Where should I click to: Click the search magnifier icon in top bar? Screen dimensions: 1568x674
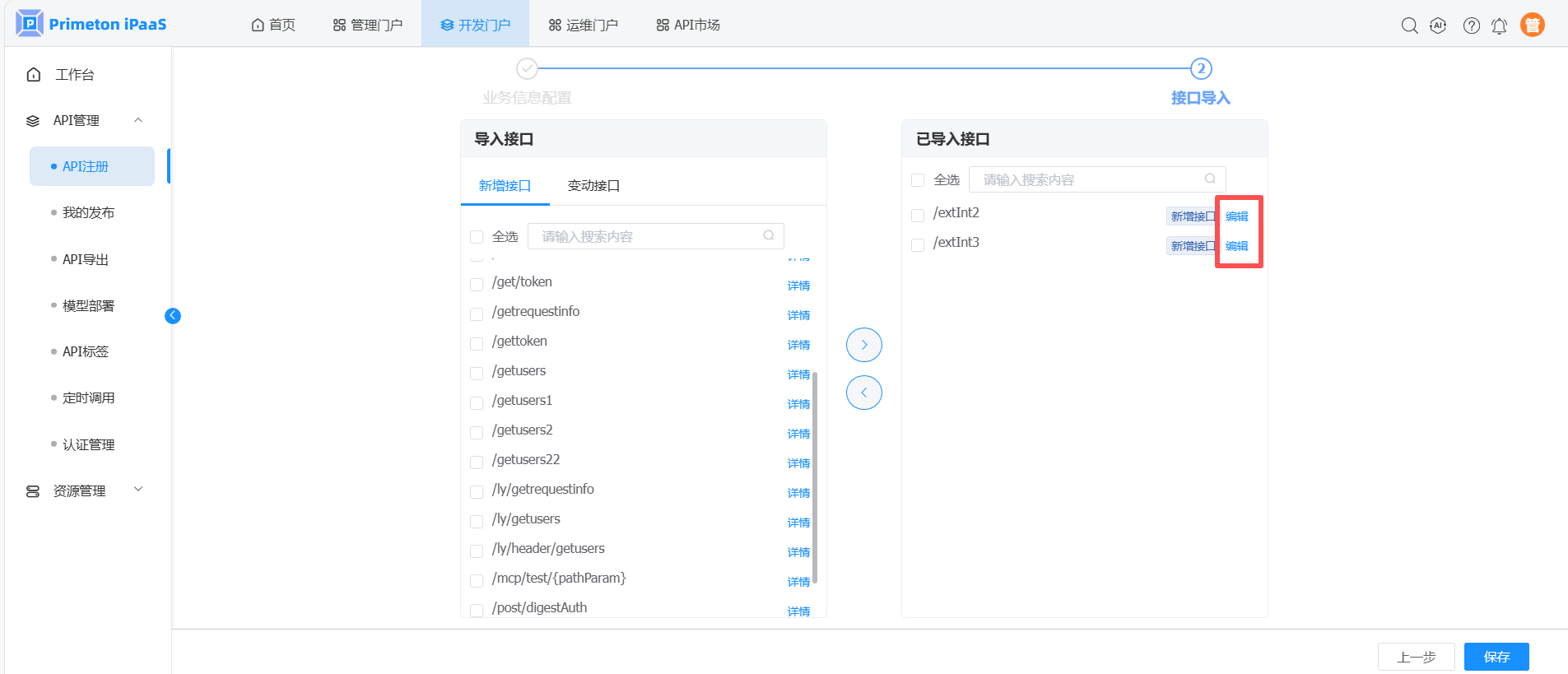click(1409, 26)
